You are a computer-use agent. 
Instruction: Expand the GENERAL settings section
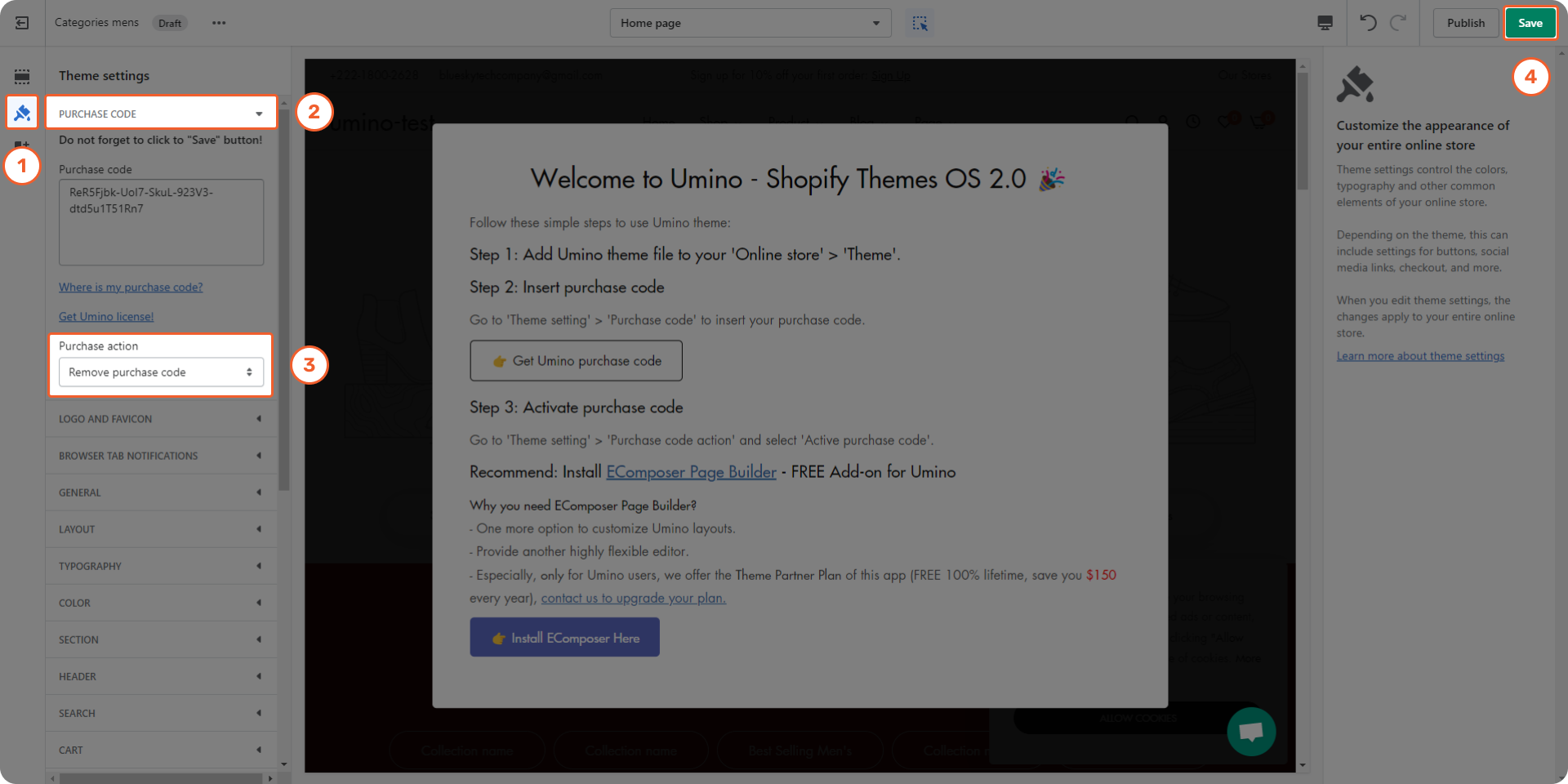click(161, 492)
